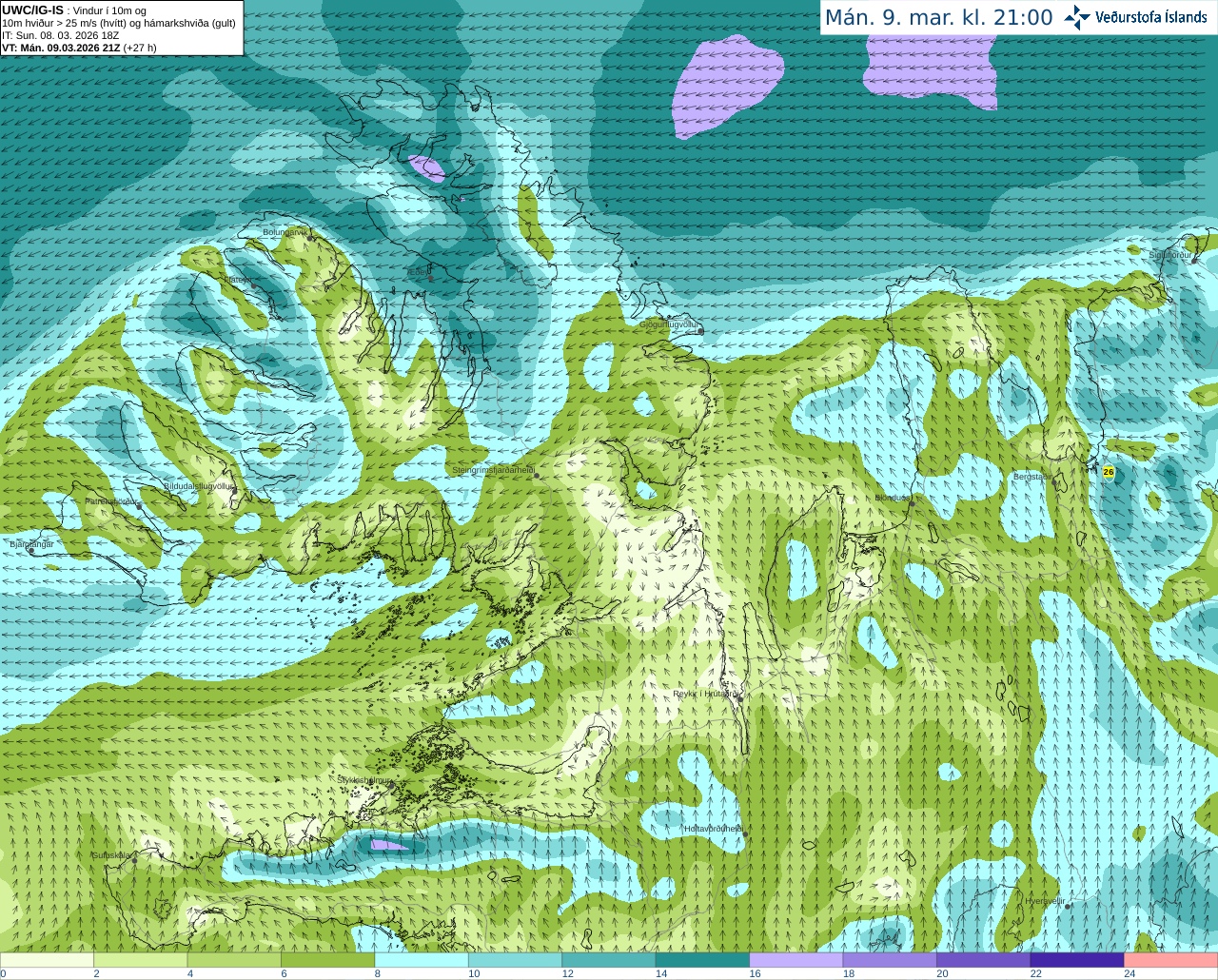Click the 'Holtavörðuheiði' station label
The image size is (1218, 980).
[714, 829]
